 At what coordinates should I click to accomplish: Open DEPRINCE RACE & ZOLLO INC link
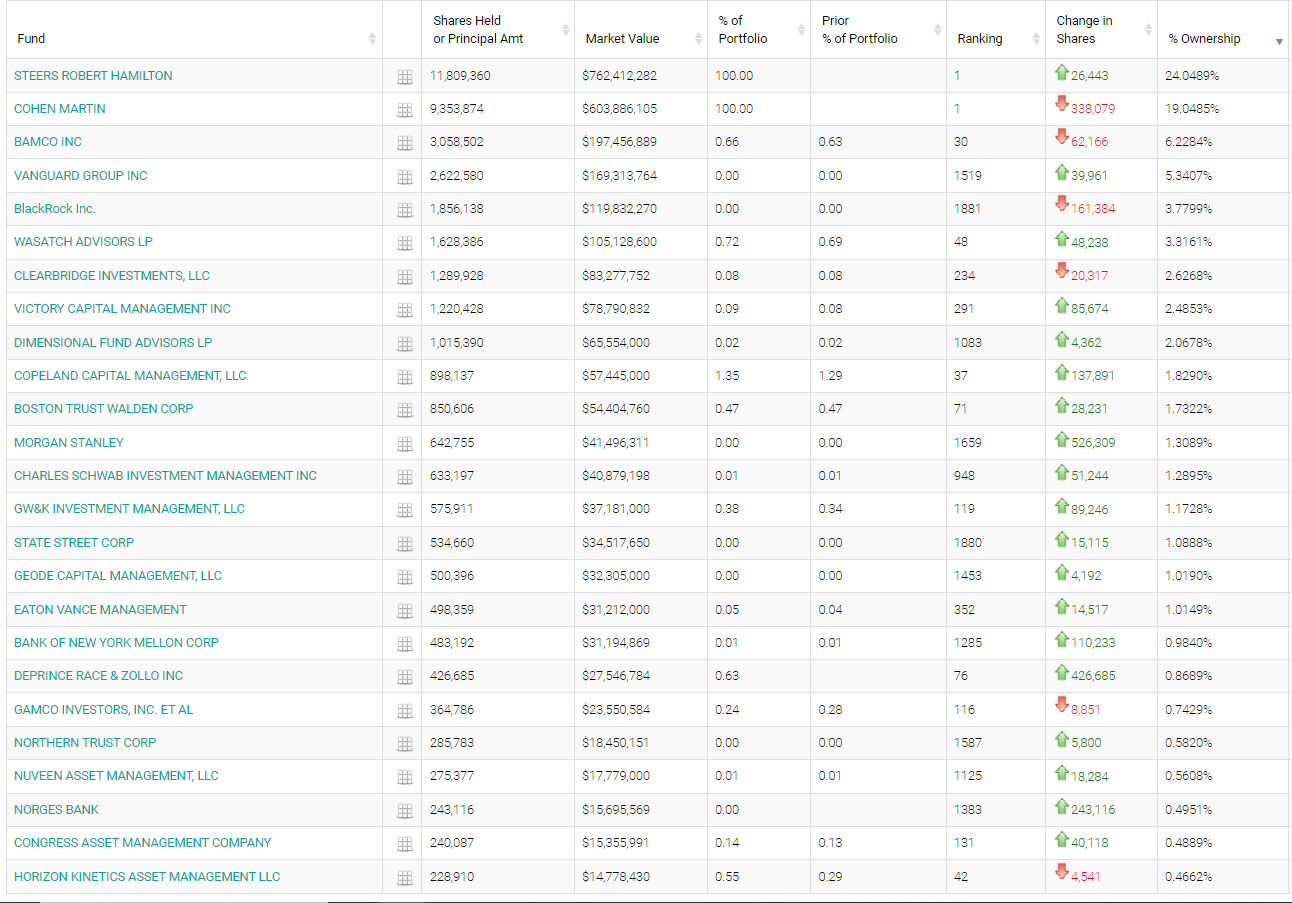99,676
